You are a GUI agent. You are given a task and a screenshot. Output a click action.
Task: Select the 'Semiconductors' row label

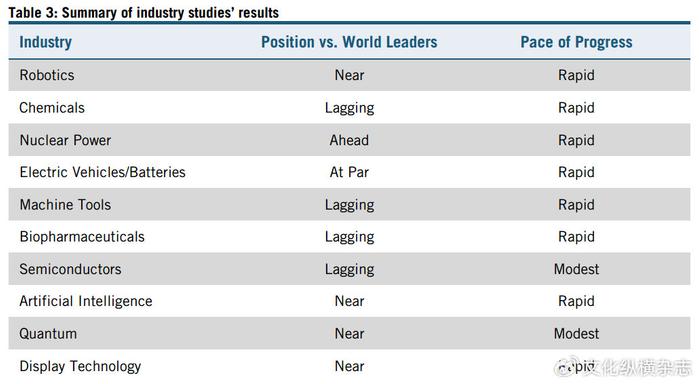(70, 269)
